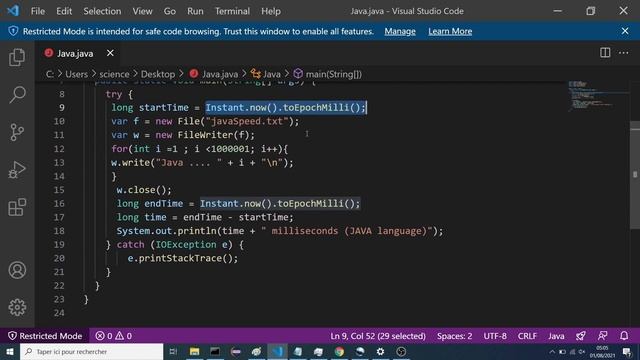The height and width of the screenshot is (360, 640).
Task: Click the Manage link in trust banner
Action: pyautogui.click(x=400, y=31)
